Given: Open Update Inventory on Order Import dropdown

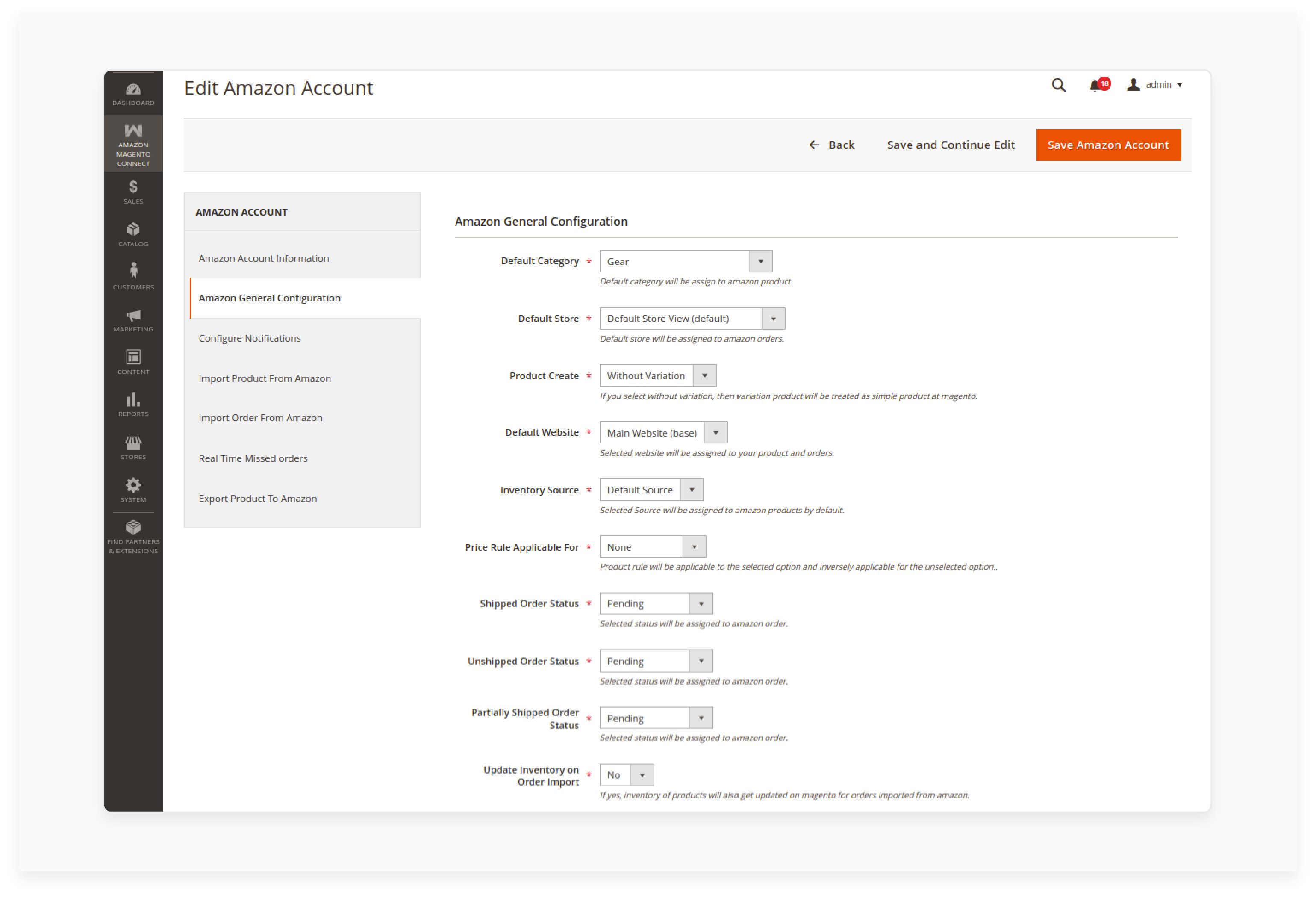Looking at the screenshot, I should coord(626,775).
